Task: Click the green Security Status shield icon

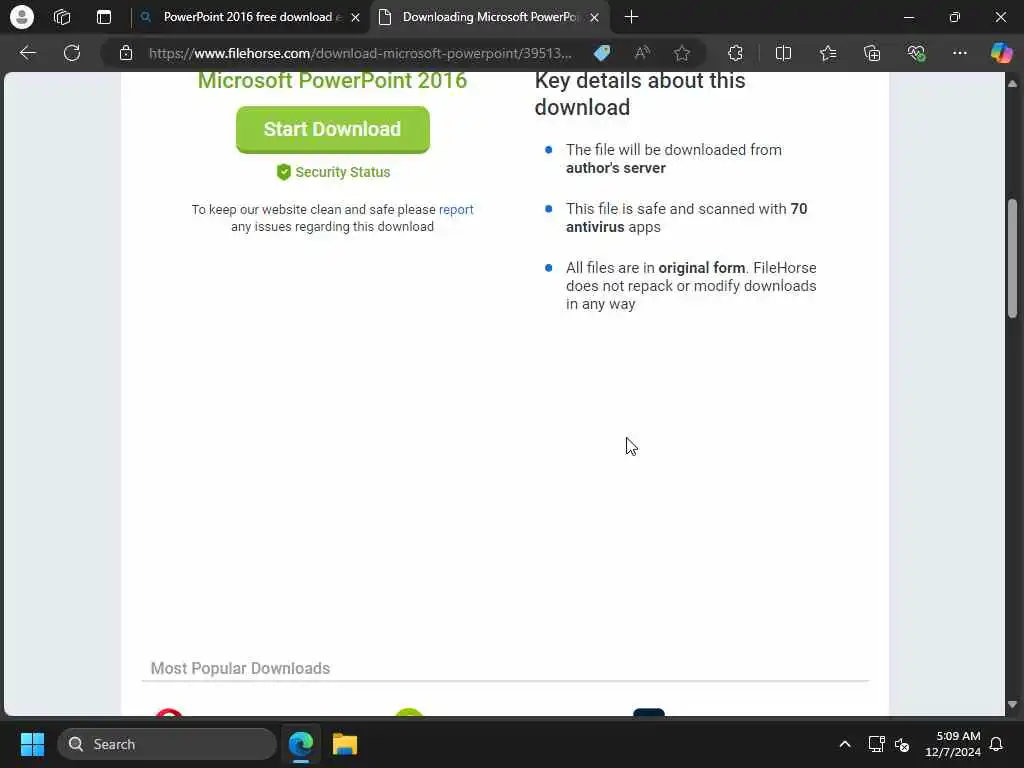Action: (283, 172)
